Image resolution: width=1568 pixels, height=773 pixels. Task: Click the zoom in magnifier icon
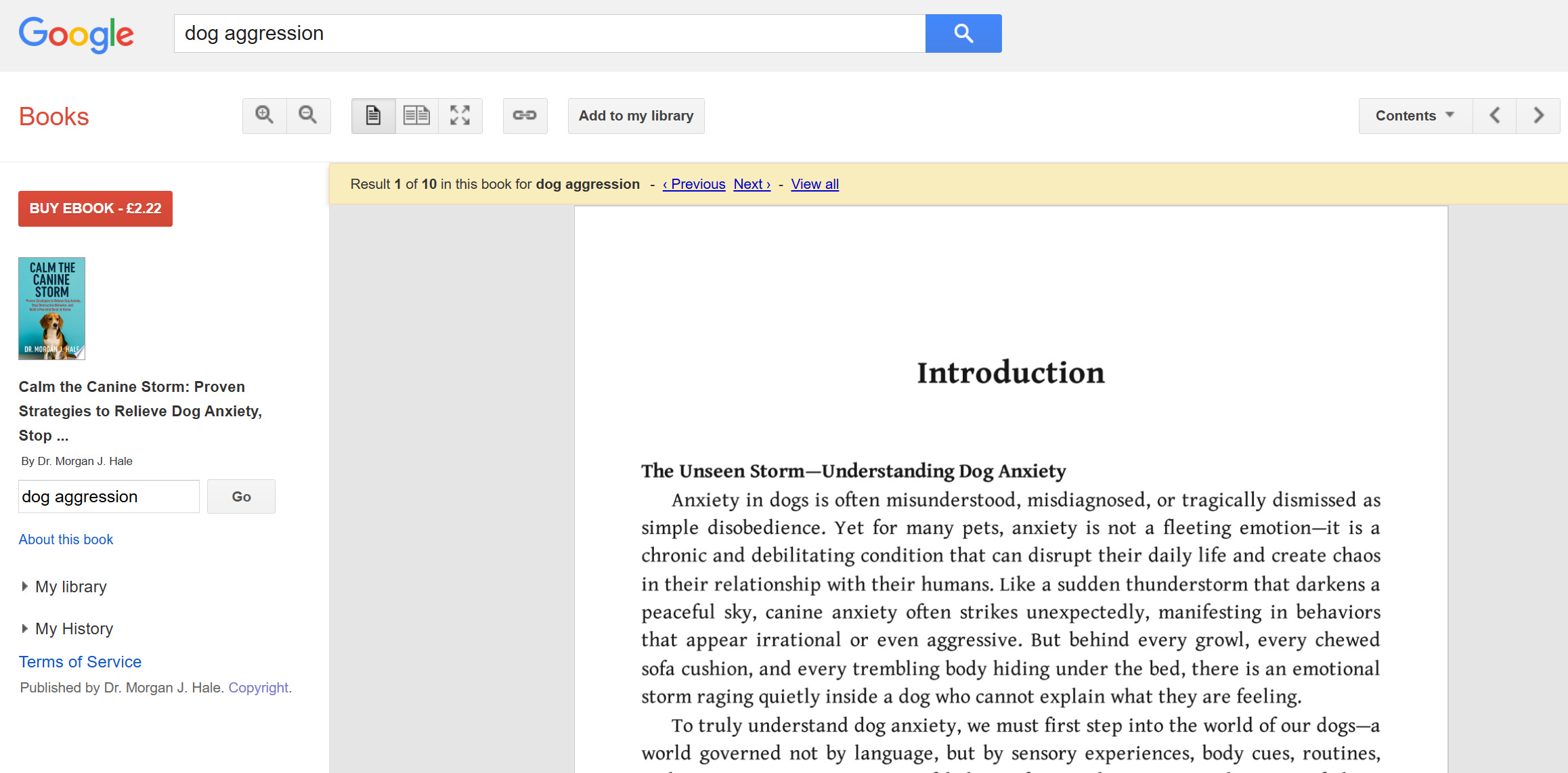[x=264, y=116]
